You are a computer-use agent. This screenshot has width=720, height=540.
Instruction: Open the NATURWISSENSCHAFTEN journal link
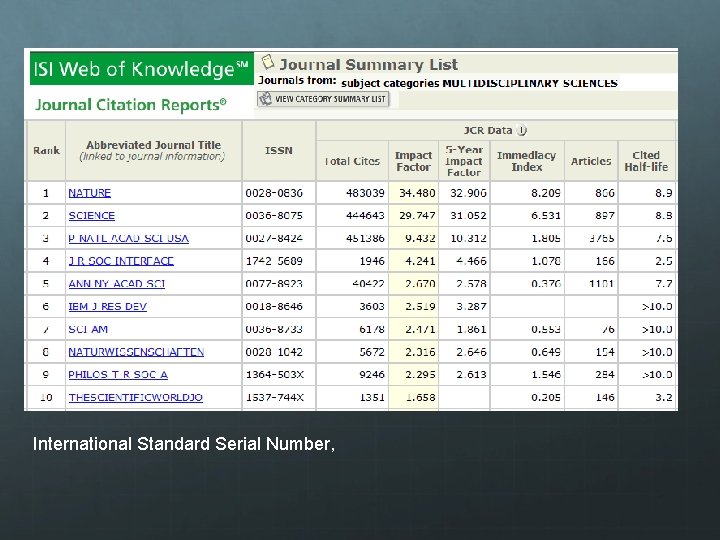136,352
